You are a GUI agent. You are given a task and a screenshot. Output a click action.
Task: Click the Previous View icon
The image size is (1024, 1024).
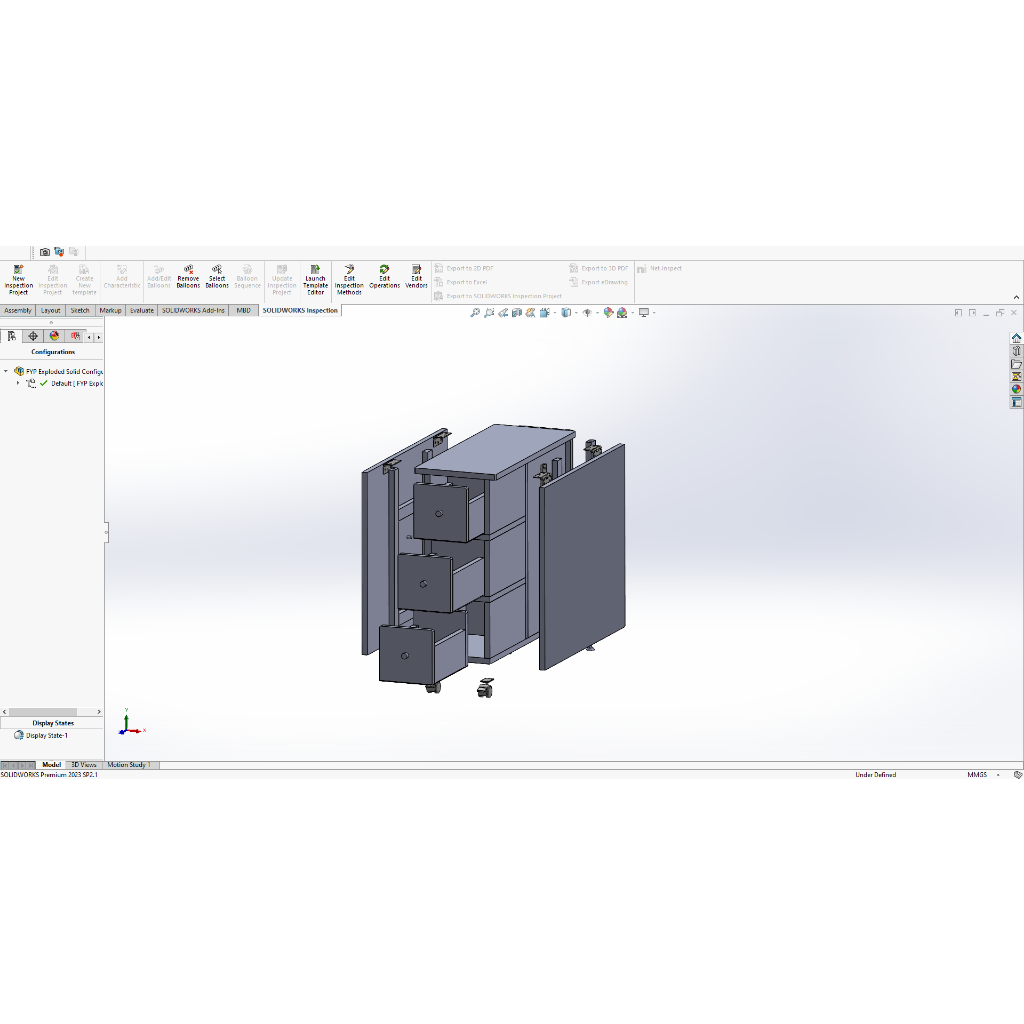click(x=503, y=313)
